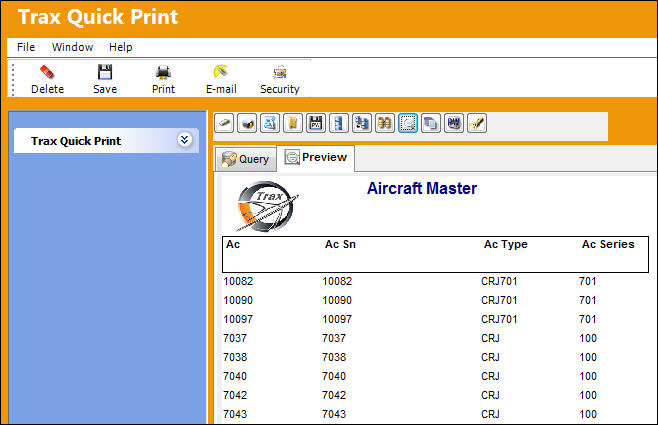This screenshot has width=658, height=425.
Task: Switch to the Query tab
Action: click(x=246, y=159)
